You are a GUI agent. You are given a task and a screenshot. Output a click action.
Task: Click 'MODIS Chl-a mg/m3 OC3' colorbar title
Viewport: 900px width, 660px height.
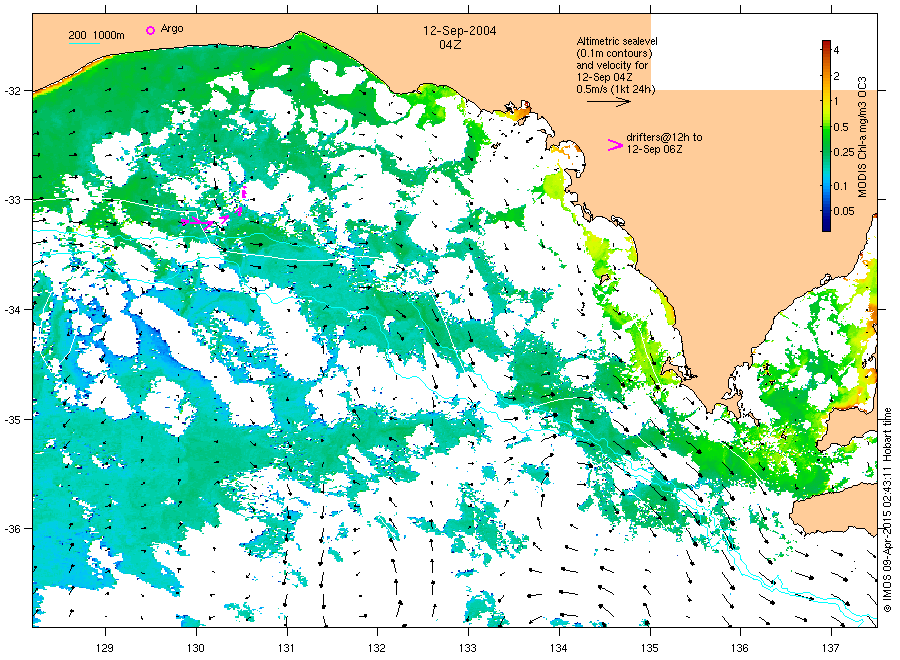point(862,137)
